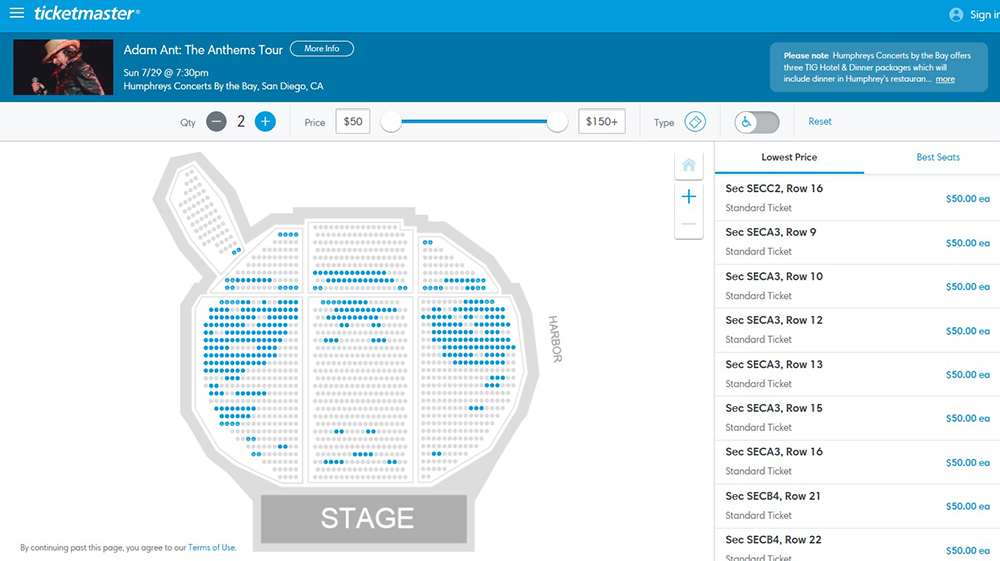The width and height of the screenshot is (1000, 561).
Task: Open the Terms of Use link
Action: coord(212,547)
